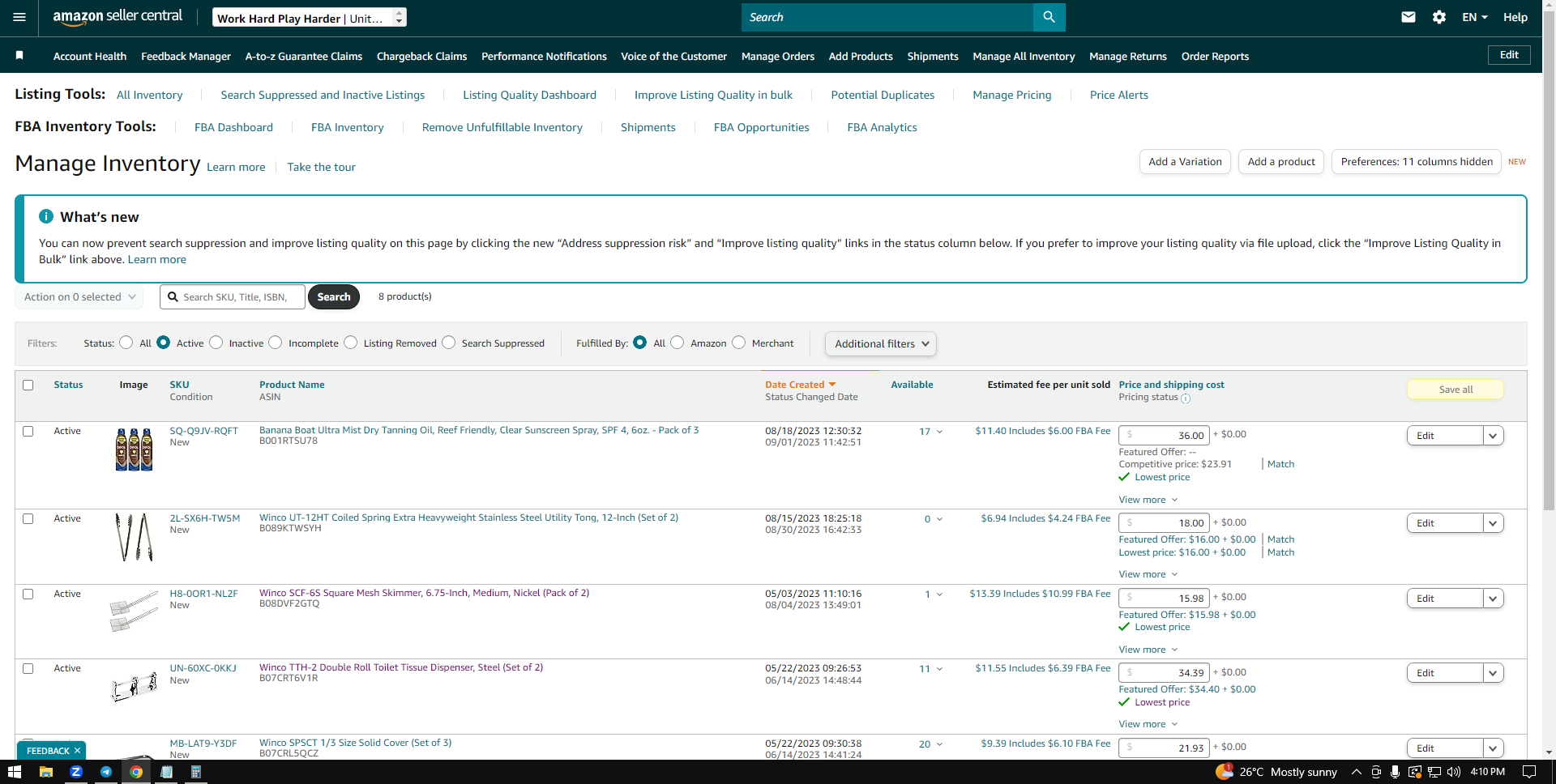The image size is (1556, 784).
Task: Open File Explorer from the taskbar
Action: pyautogui.click(x=46, y=772)
